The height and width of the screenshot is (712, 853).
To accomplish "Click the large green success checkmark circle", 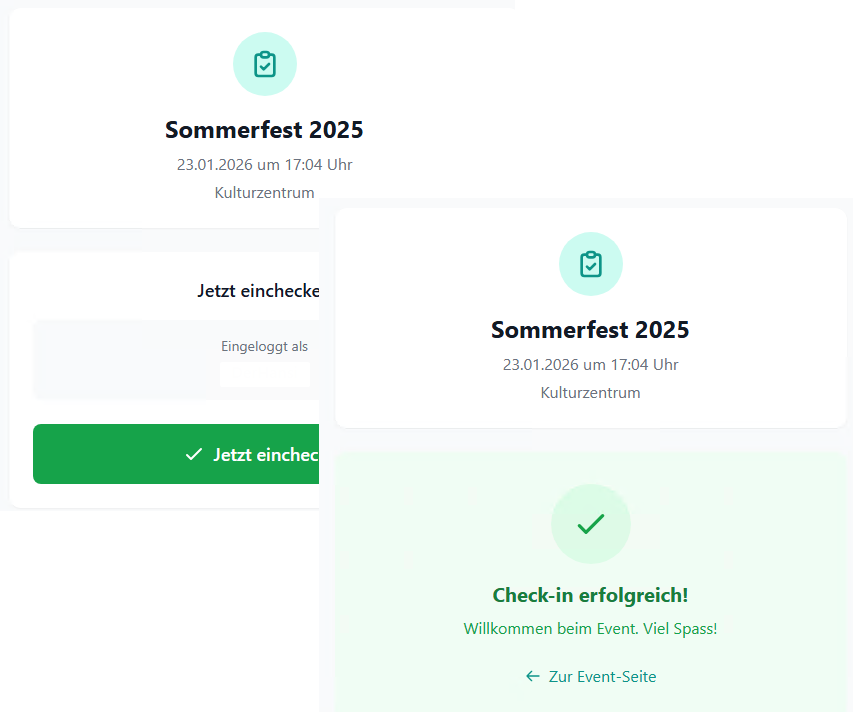I will click(591, 524).
